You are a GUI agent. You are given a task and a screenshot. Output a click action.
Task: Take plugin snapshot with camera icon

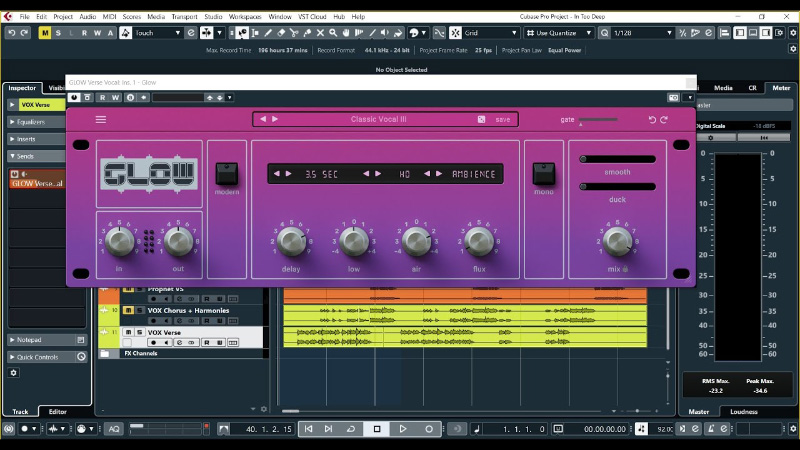(x=673, y=97)
